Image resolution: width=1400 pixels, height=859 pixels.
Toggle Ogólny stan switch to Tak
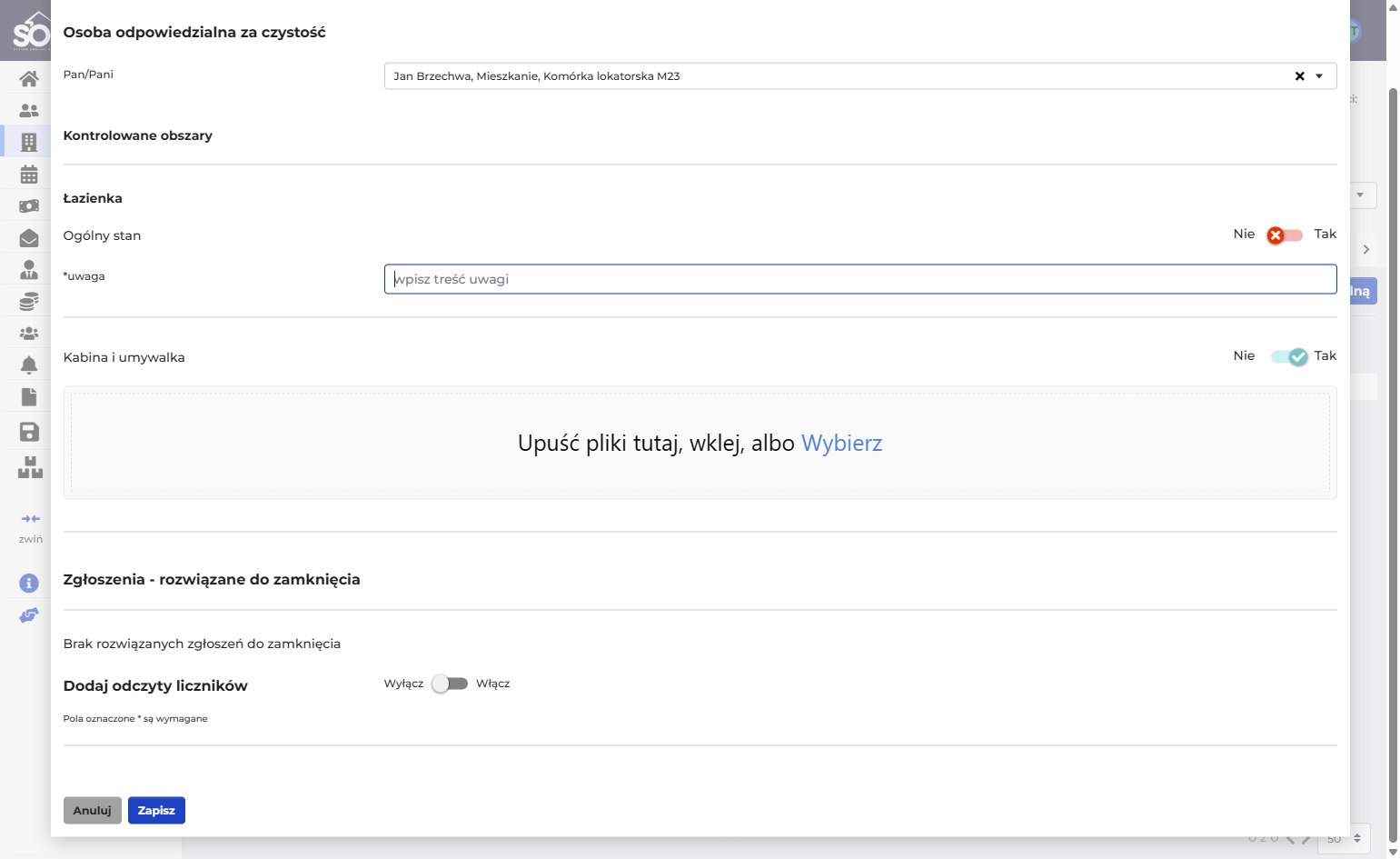click(1285, 235)
